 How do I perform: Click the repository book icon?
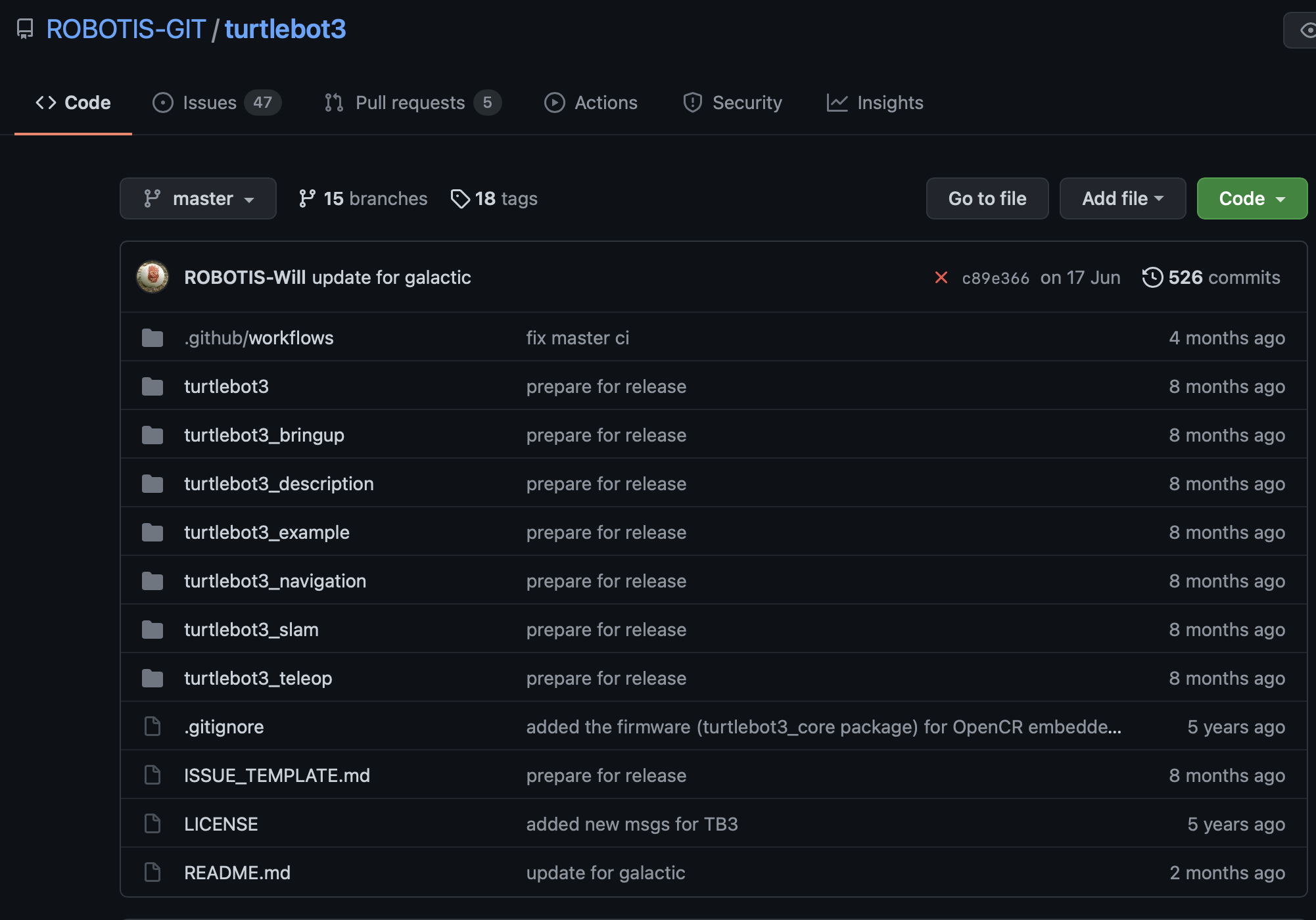coord(25,29)
